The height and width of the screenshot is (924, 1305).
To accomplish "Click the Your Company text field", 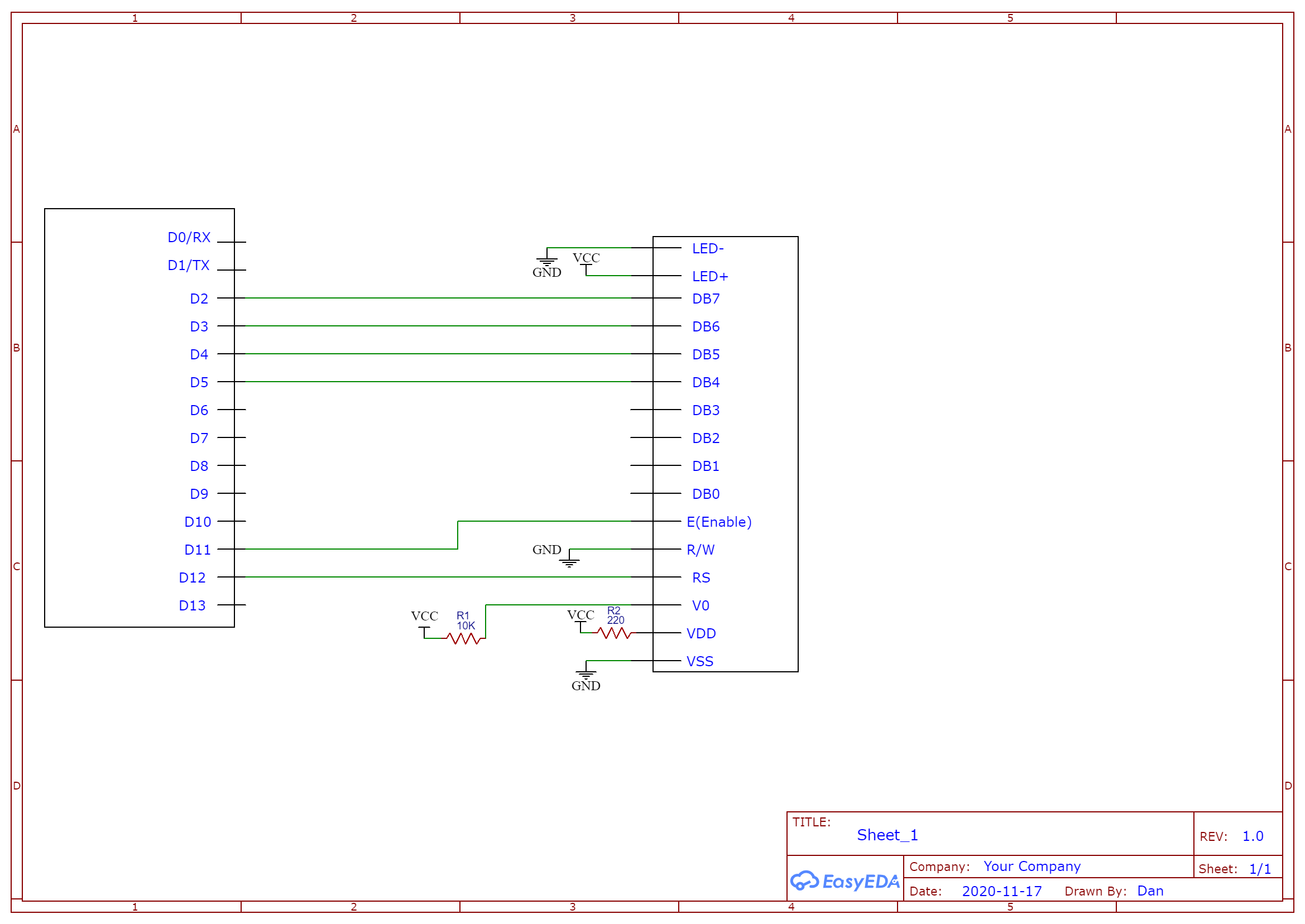I will (1031, 867).
